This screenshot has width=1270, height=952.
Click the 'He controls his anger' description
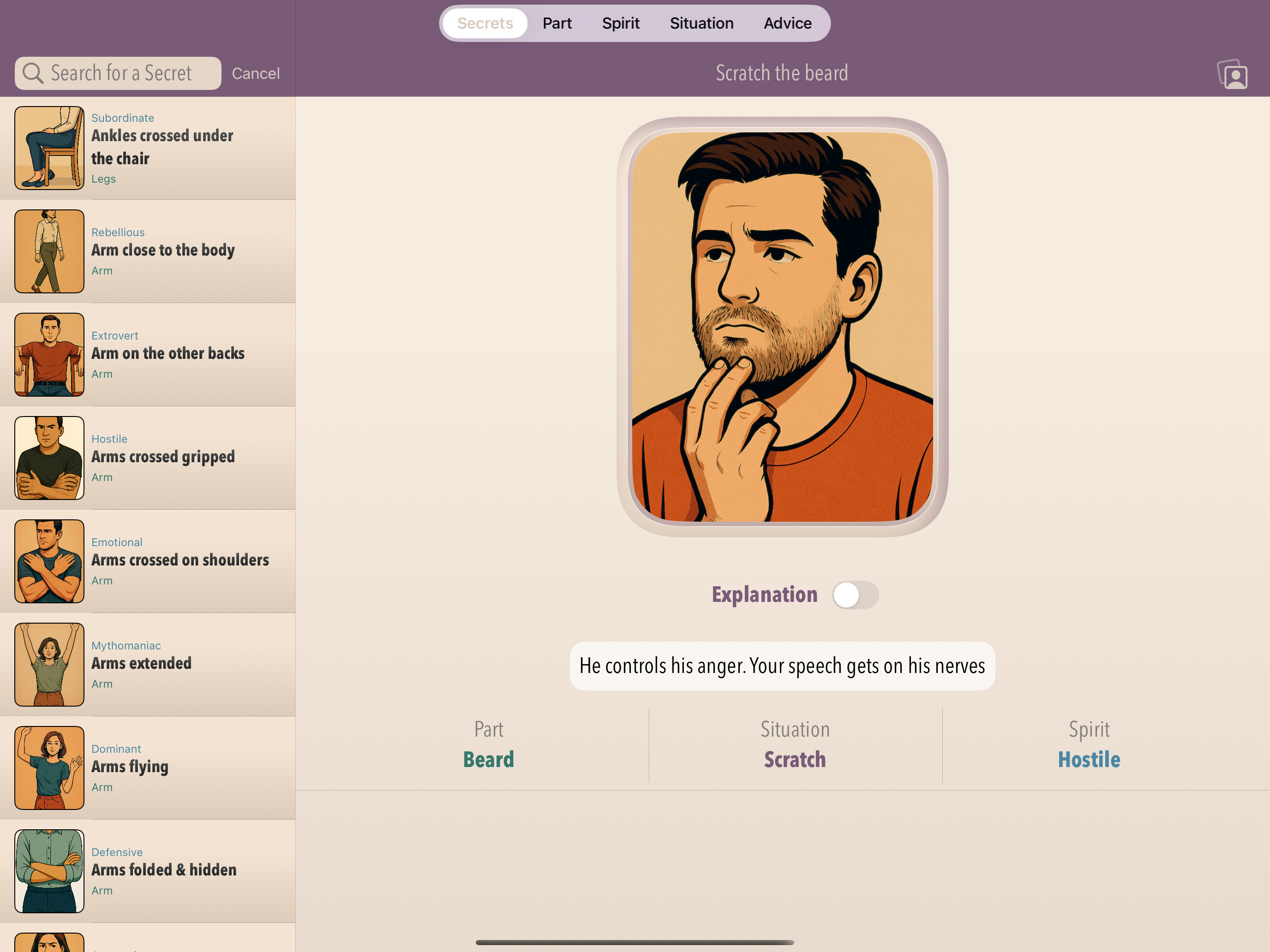pyautogui.click(x=782, y=666)
